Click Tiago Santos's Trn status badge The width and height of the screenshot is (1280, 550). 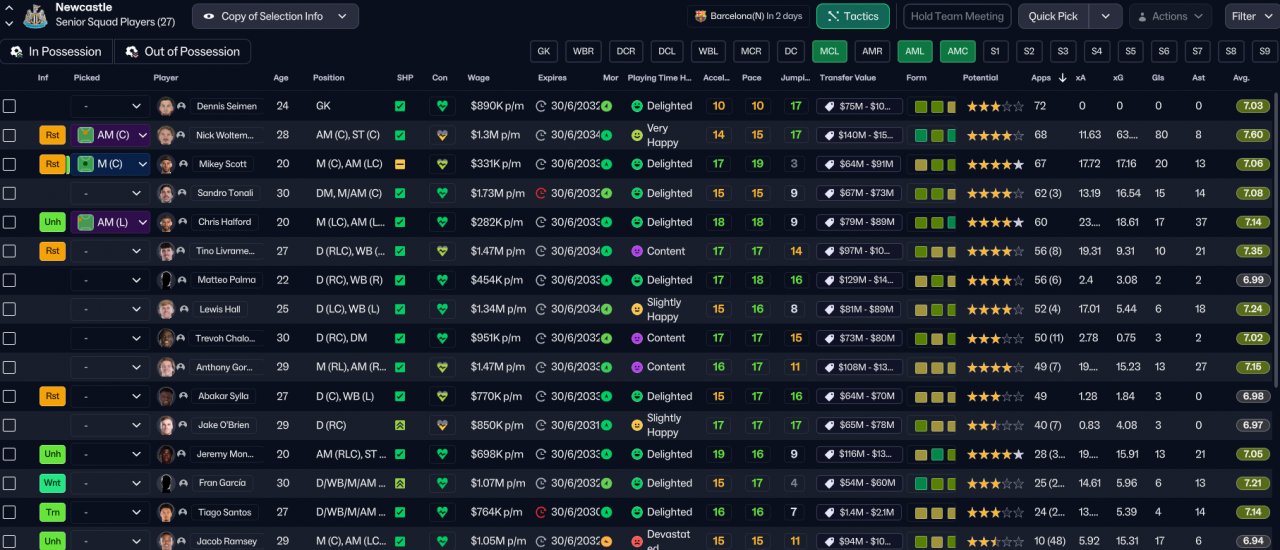53,512
